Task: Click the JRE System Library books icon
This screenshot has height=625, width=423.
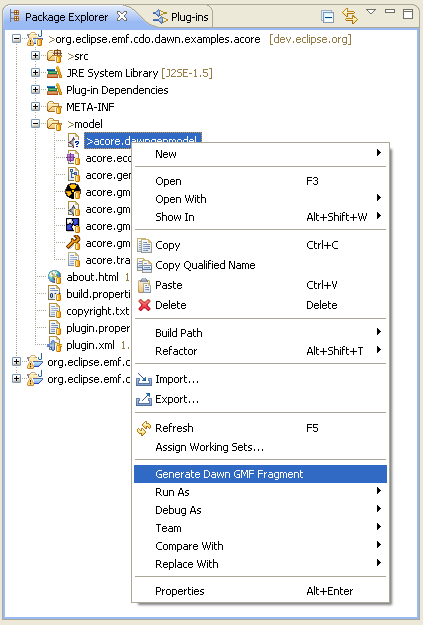Action: tap(54, 73)
